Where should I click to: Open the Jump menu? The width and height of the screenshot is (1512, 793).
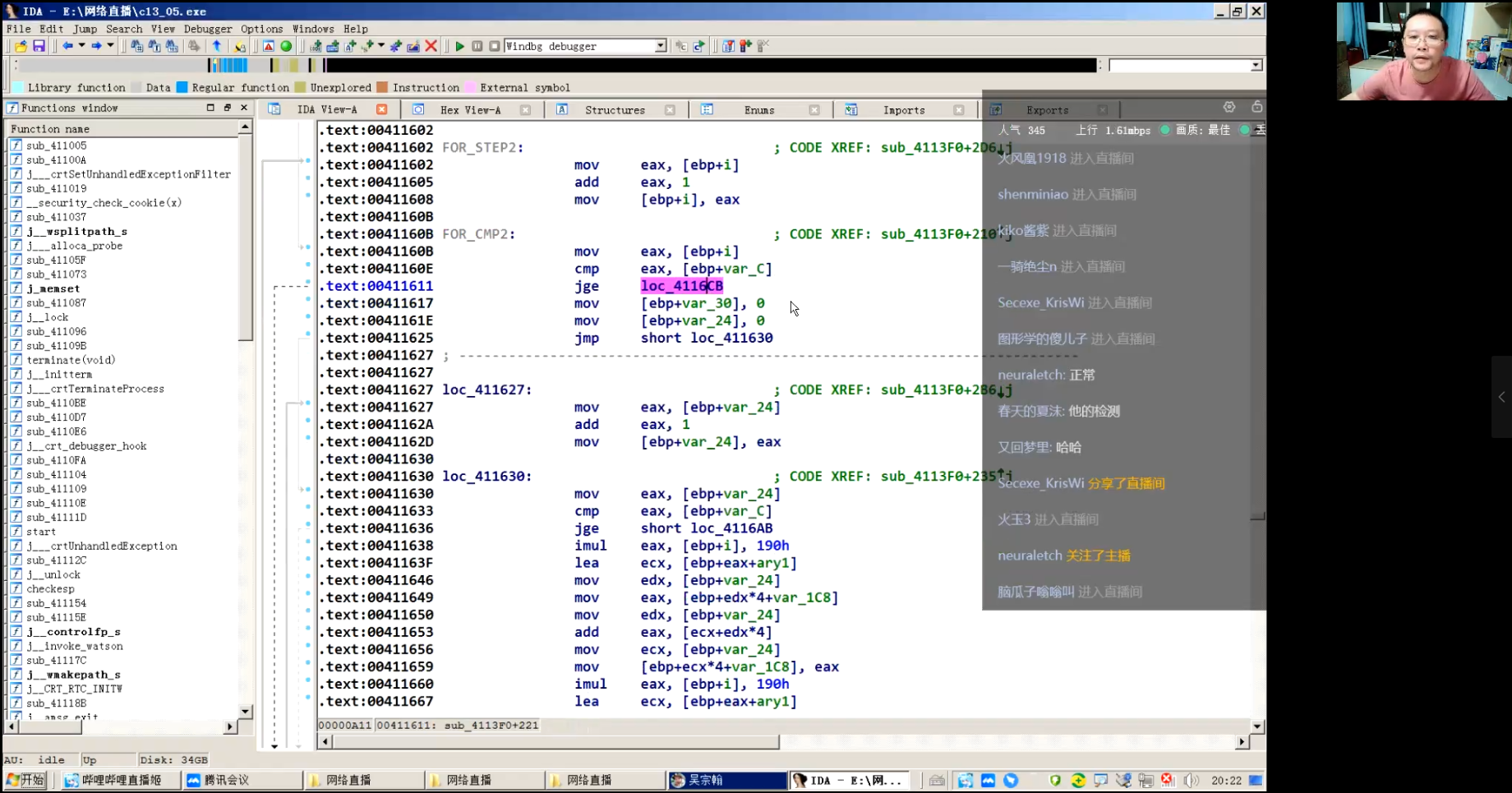(x=85, y=29)
